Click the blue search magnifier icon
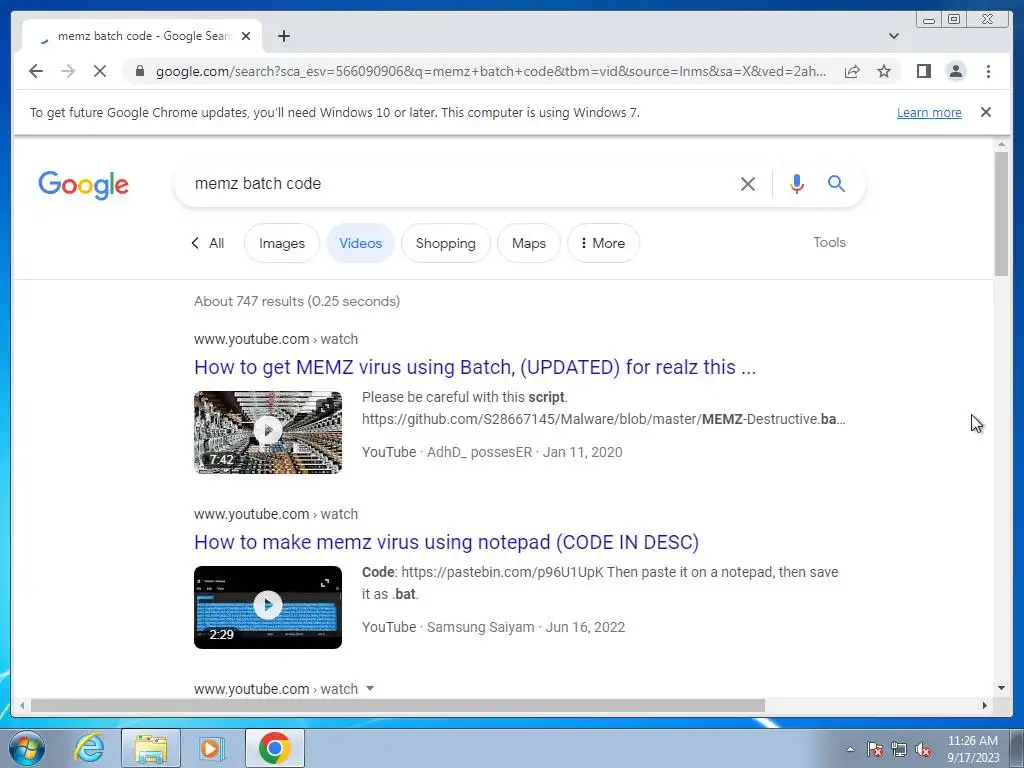The height and width of the screenshot is (768, 1024). click(x=837, y=184)
